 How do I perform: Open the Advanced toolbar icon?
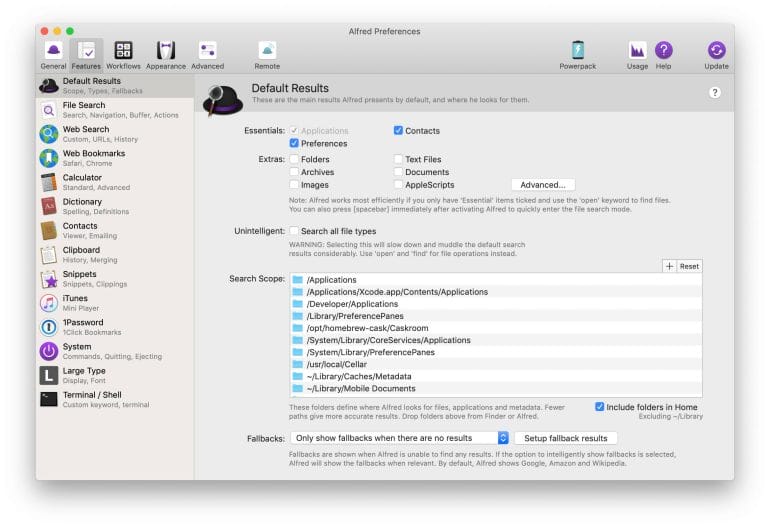[x=208, y=50]
